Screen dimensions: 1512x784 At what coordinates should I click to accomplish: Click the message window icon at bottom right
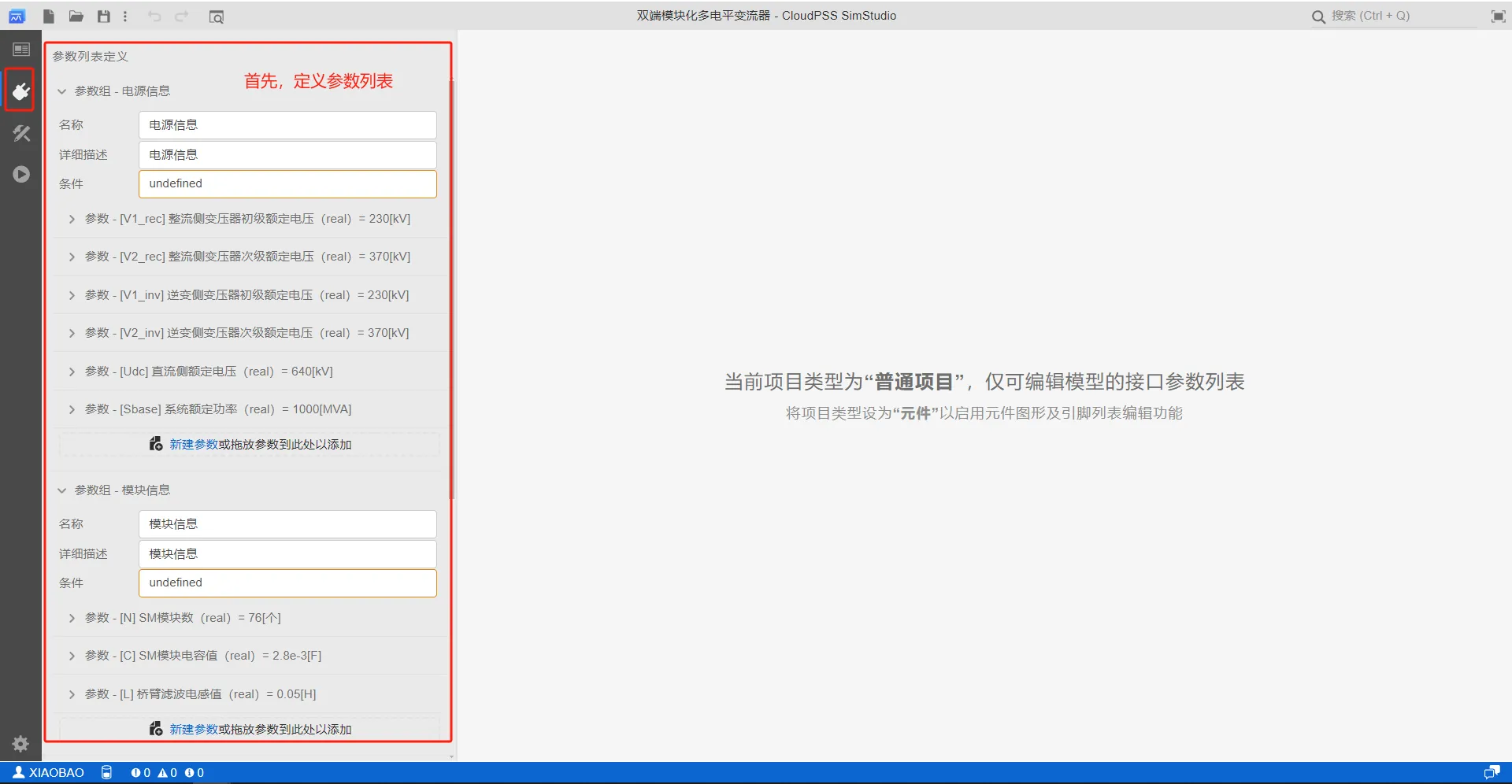click(1492, 773)
